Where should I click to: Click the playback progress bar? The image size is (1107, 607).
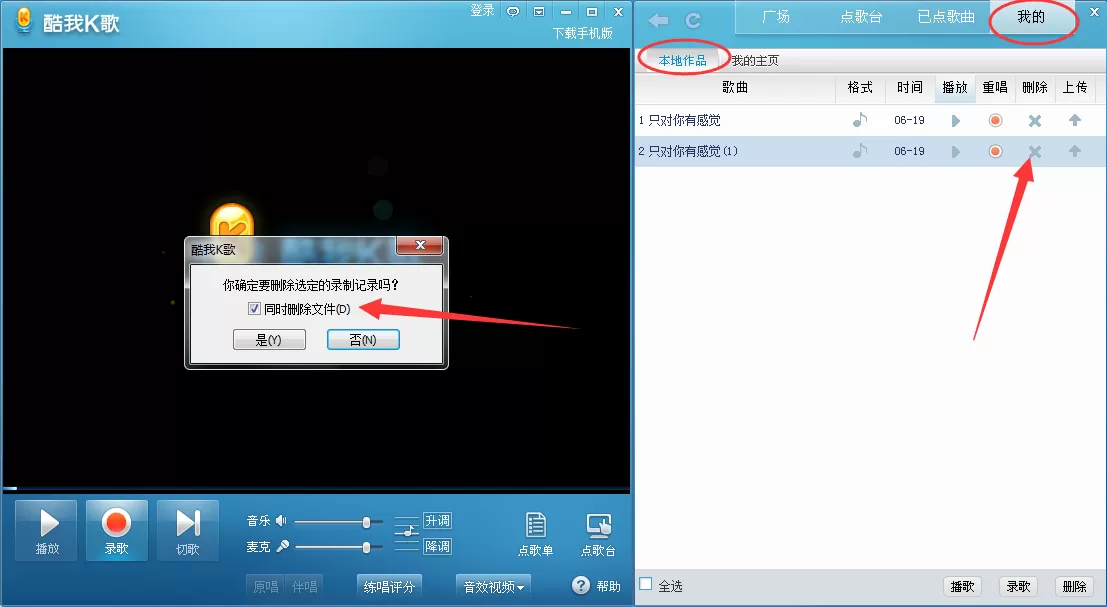(316, 488)
